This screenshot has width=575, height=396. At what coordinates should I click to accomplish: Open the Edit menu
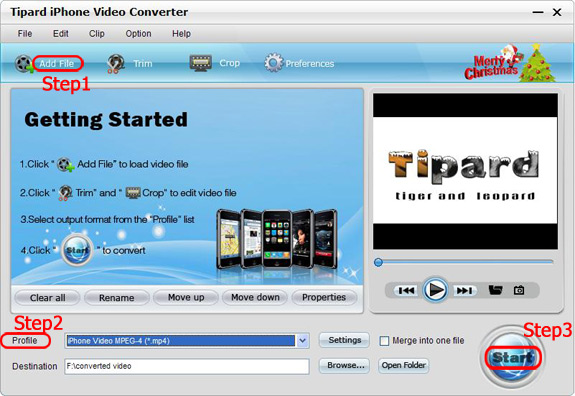[61, 34]
